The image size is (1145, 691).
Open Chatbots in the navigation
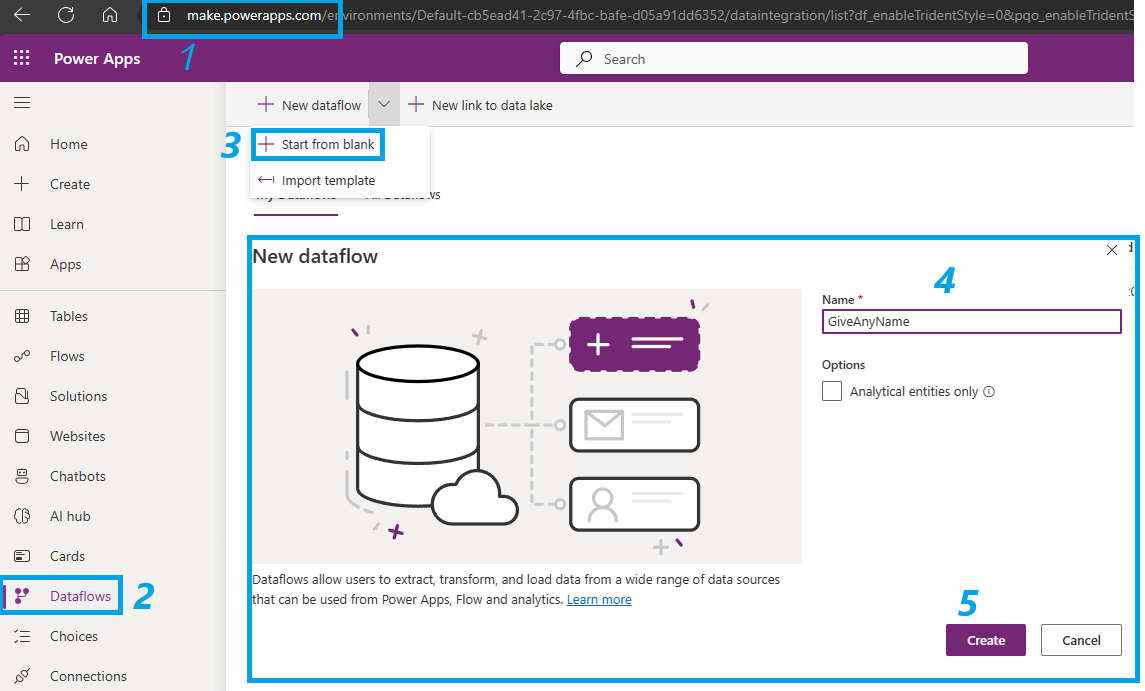click(x=77, y=476)
